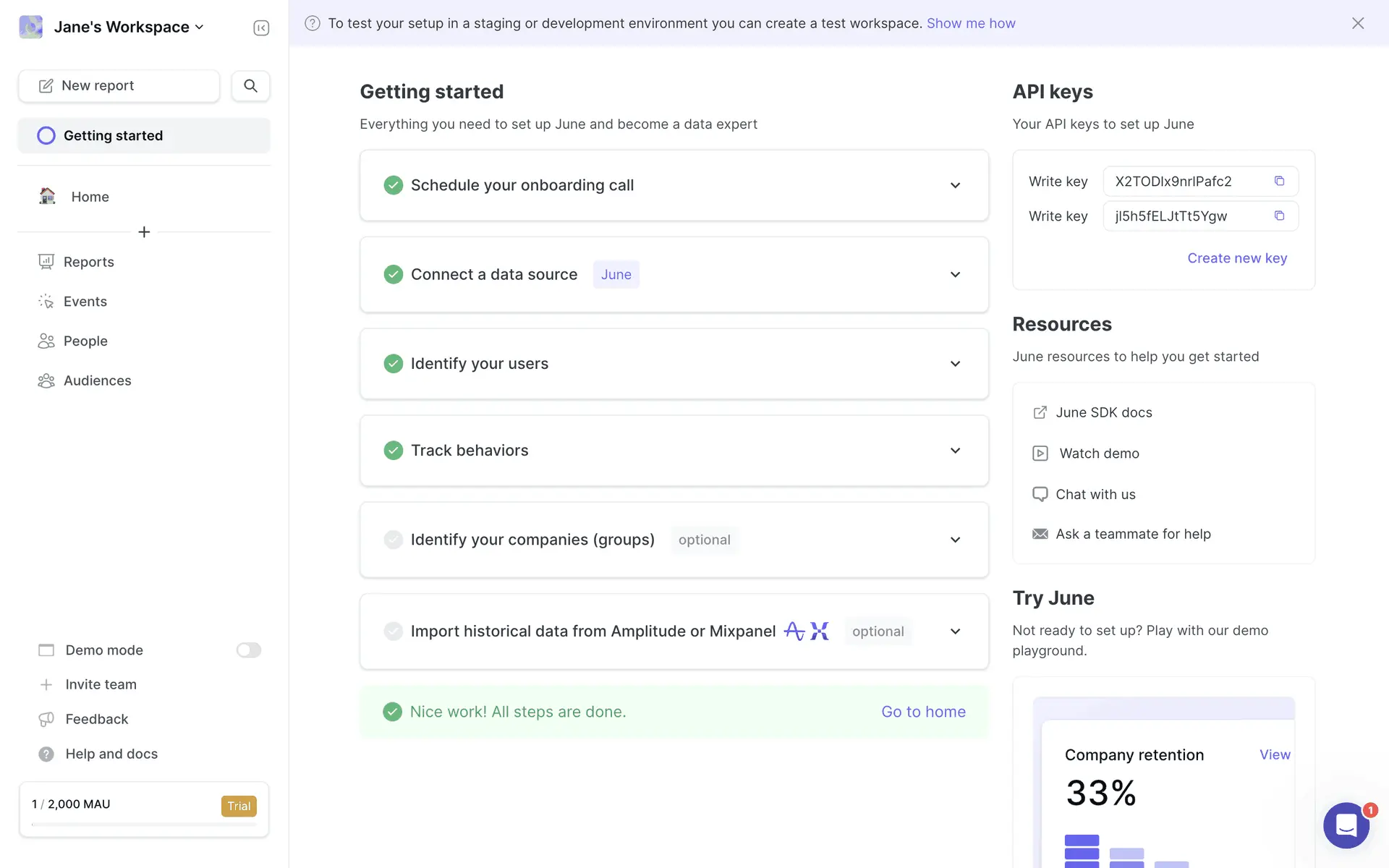Open the Intercom chat bubble
Image resolution: width=1389 pixels, height=868 pixels.
tap(1346, 825)
